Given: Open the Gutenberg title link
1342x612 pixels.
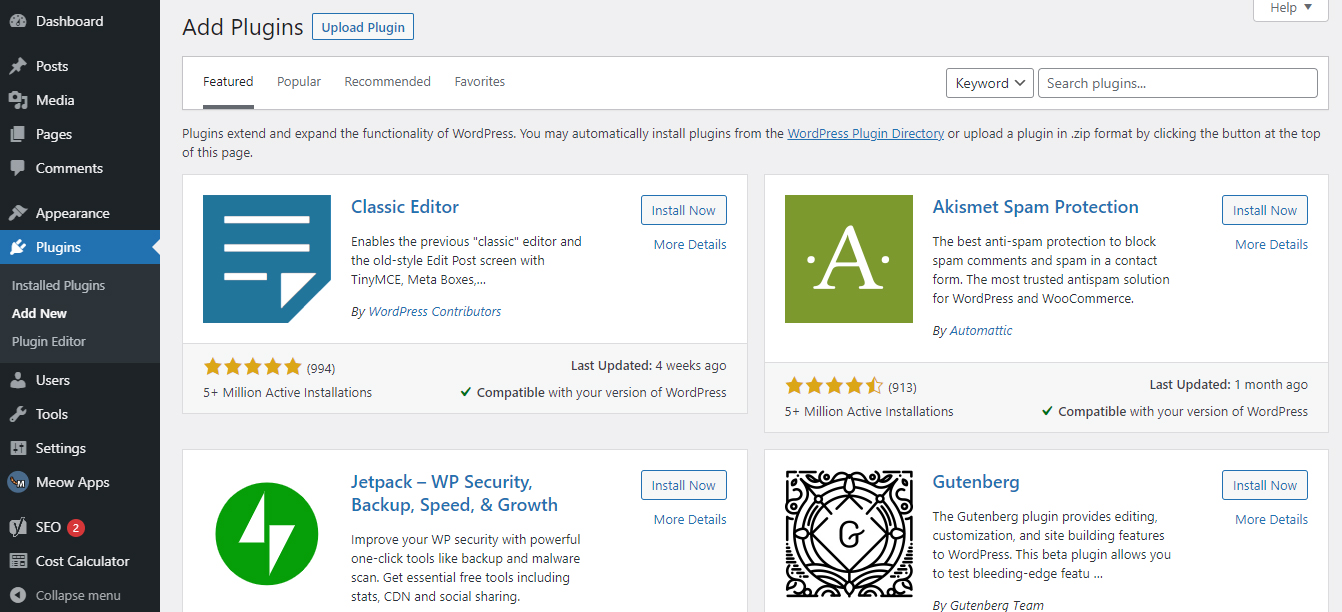Looking at the screenshot, I should 976,482.
